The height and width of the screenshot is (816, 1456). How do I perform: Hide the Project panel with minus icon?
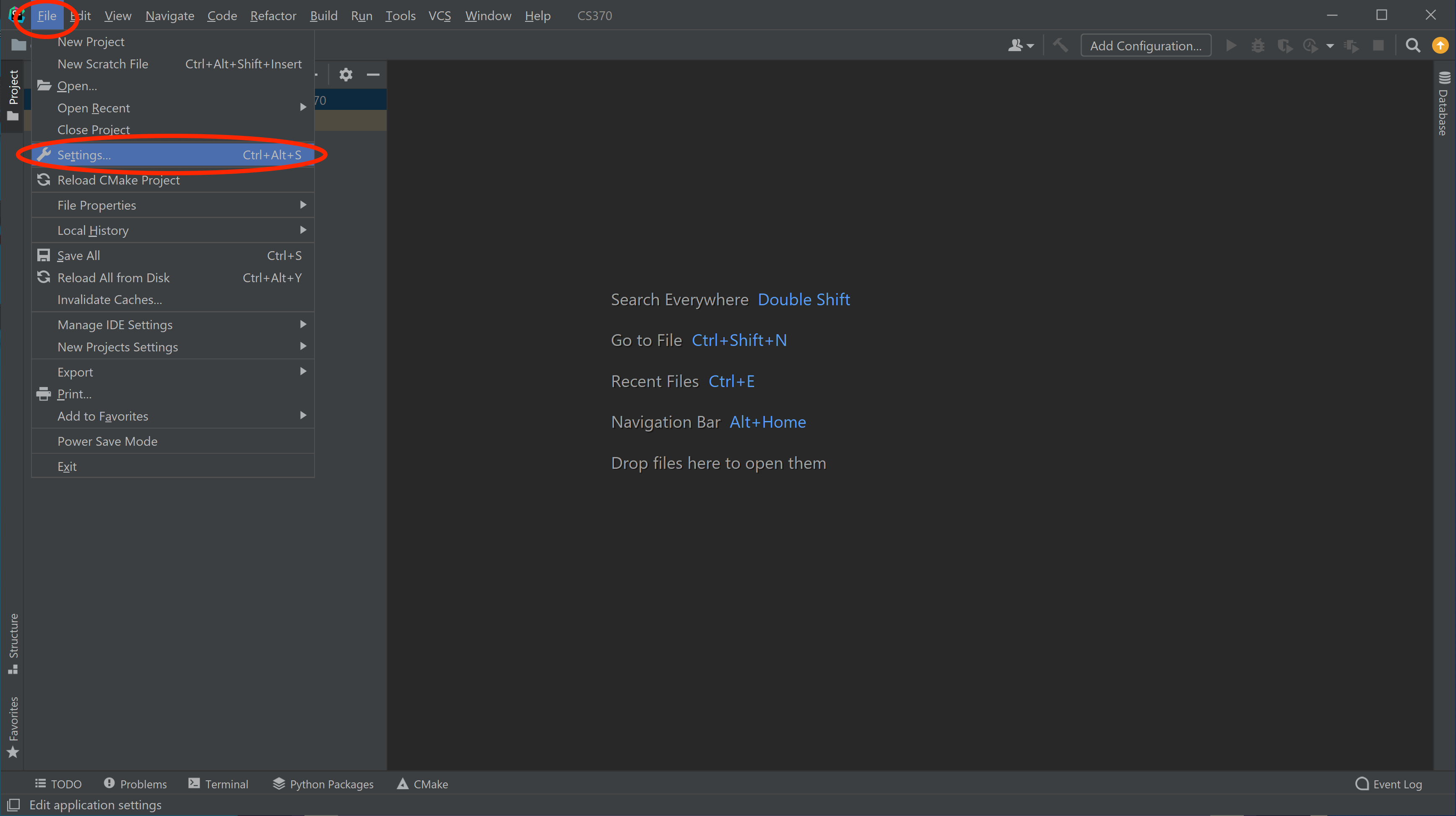coord(373,75)
